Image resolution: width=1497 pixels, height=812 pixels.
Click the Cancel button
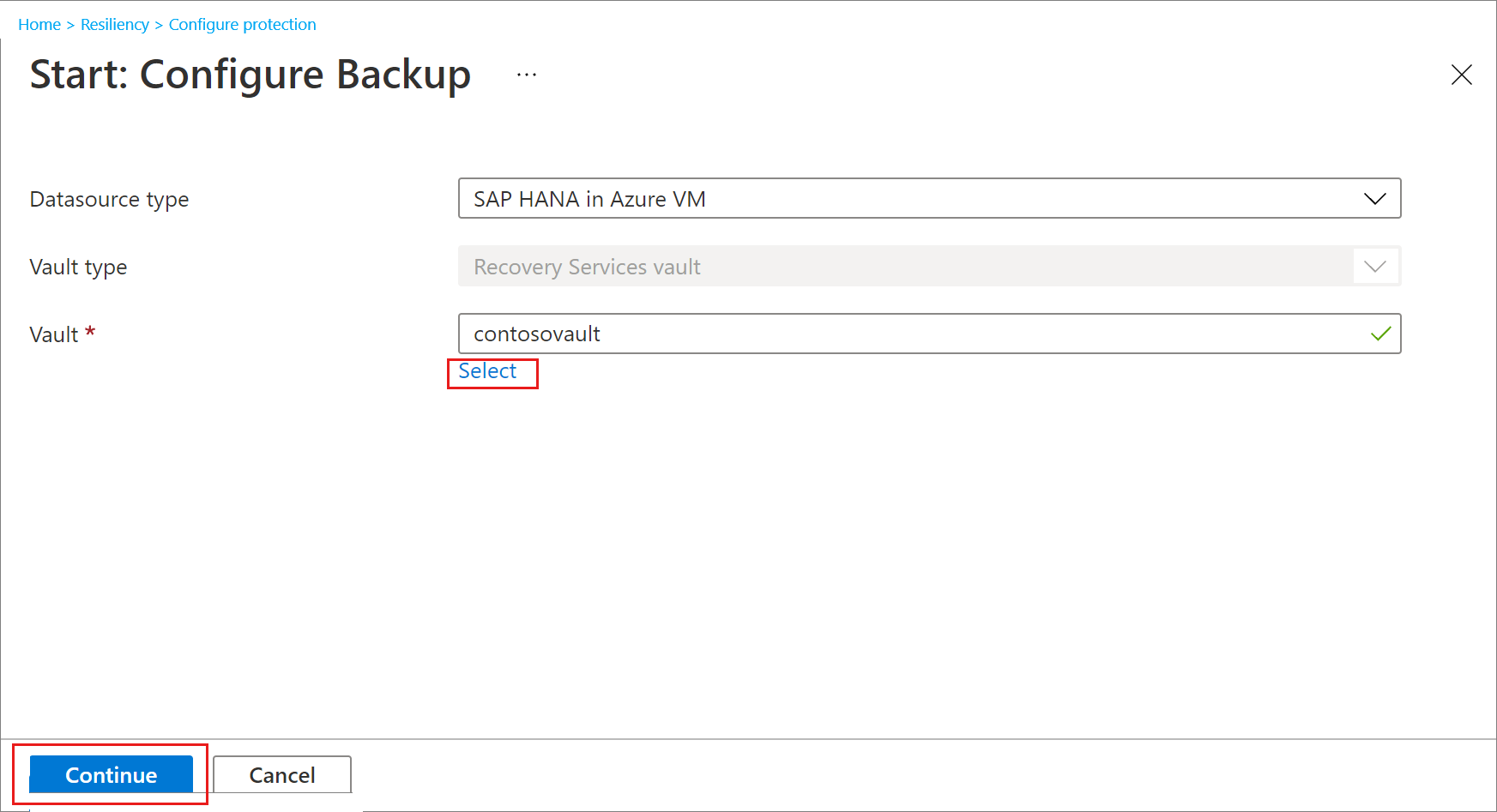(x=281, y=774)
